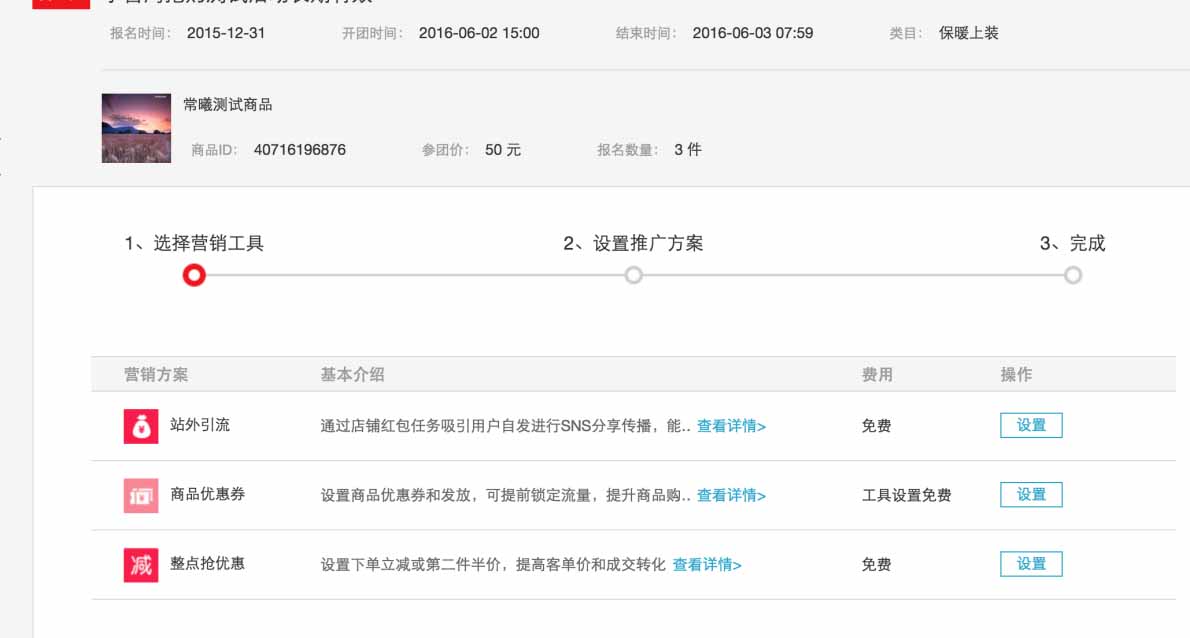This screenshot has height=638, width=1190.
Task: Open the 常曦测试商品 product thumbnail
Action: coord(137,128)
